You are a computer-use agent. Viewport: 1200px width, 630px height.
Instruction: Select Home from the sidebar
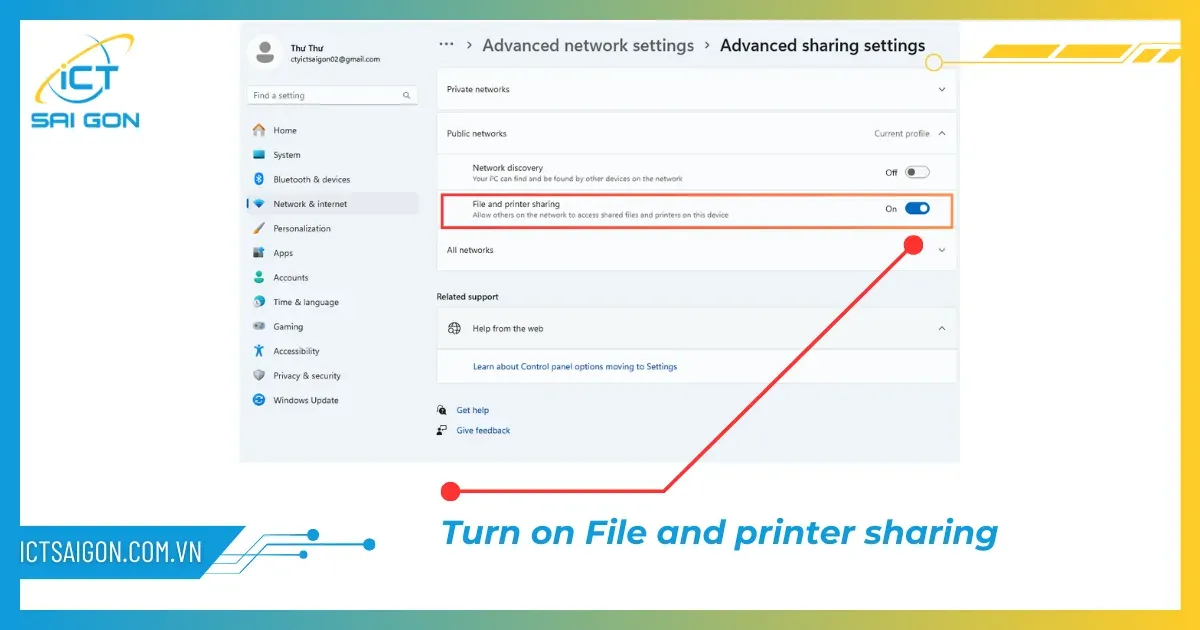(x=284, y=130)
